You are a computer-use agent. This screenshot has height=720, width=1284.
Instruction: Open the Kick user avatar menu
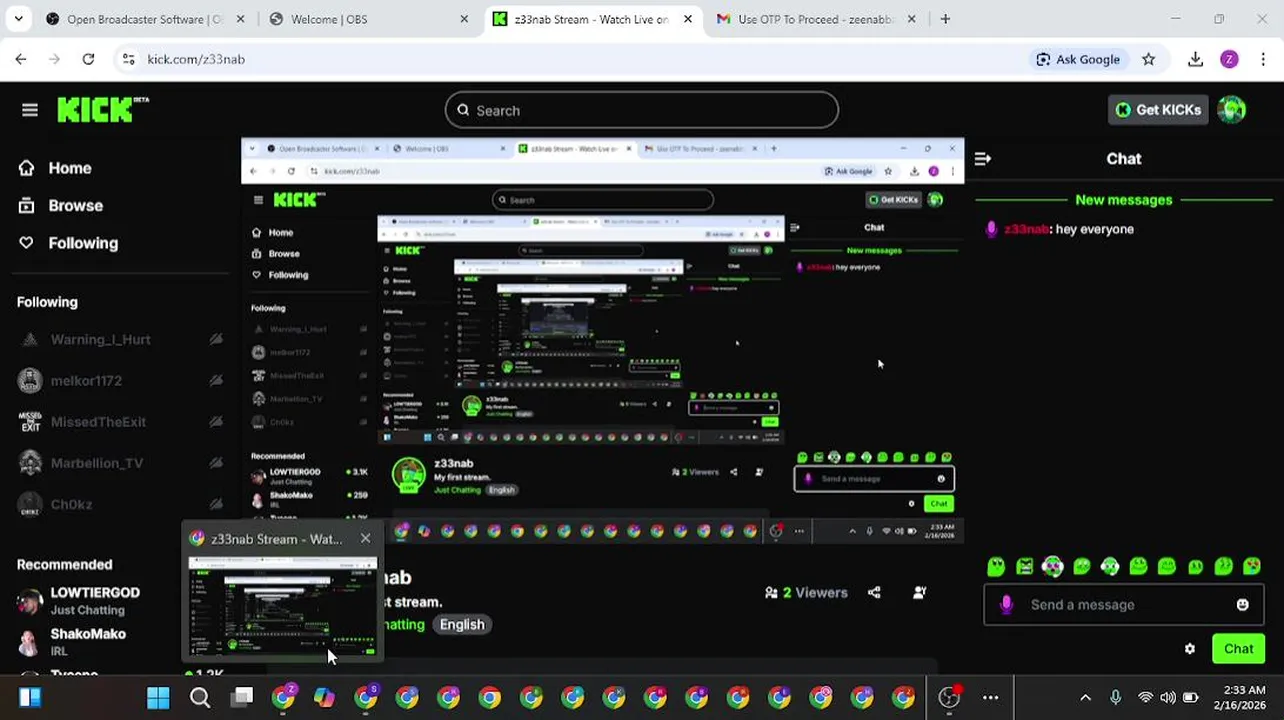click(x=1232, y=110)
